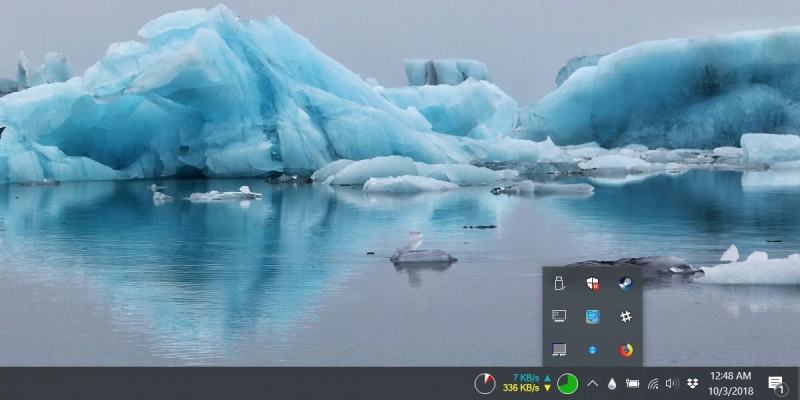Open the Slack hashtag tray icon
Screen dimensions: 800x400
coord(626,316)
